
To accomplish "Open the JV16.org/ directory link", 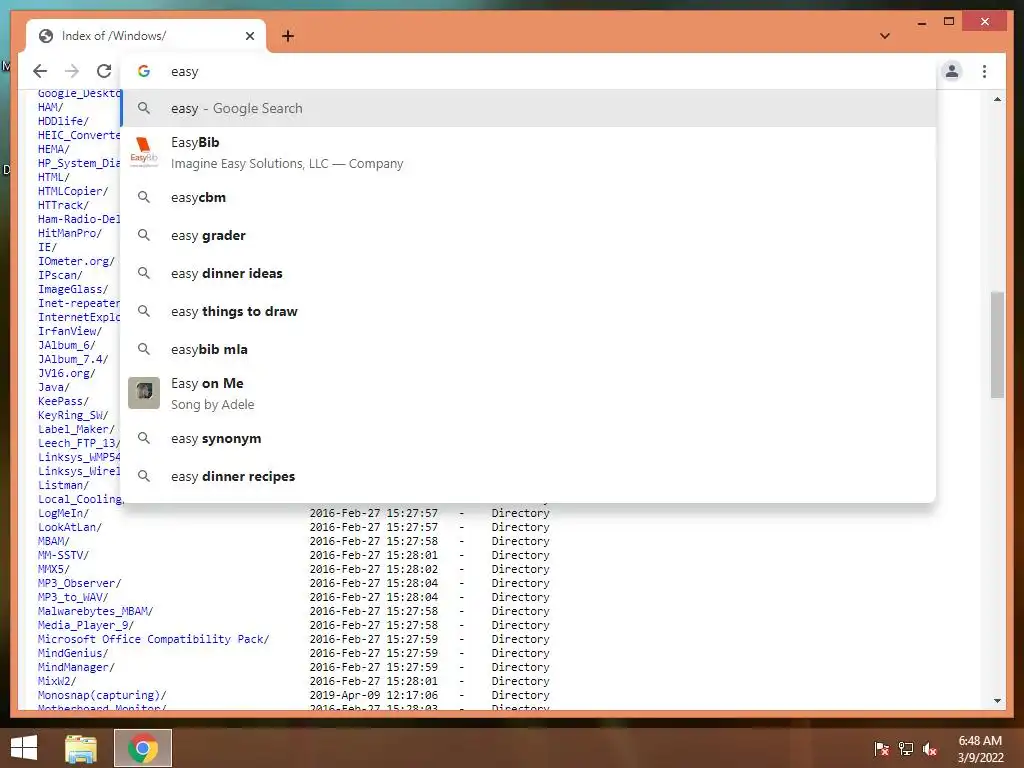I will 67,374.
